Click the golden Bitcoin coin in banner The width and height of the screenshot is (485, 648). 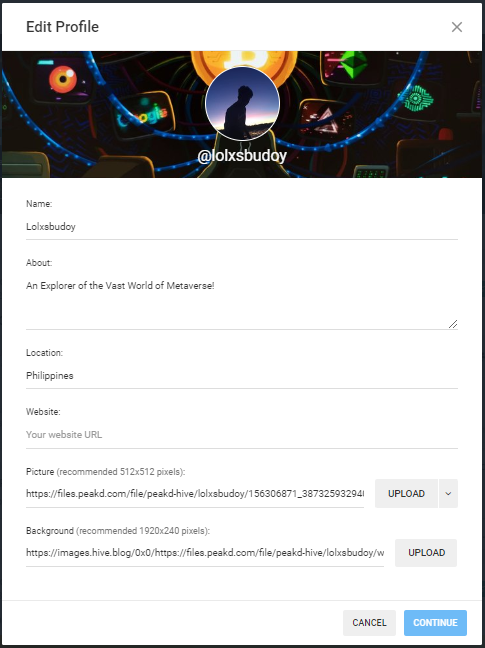(x=244, y=60)
